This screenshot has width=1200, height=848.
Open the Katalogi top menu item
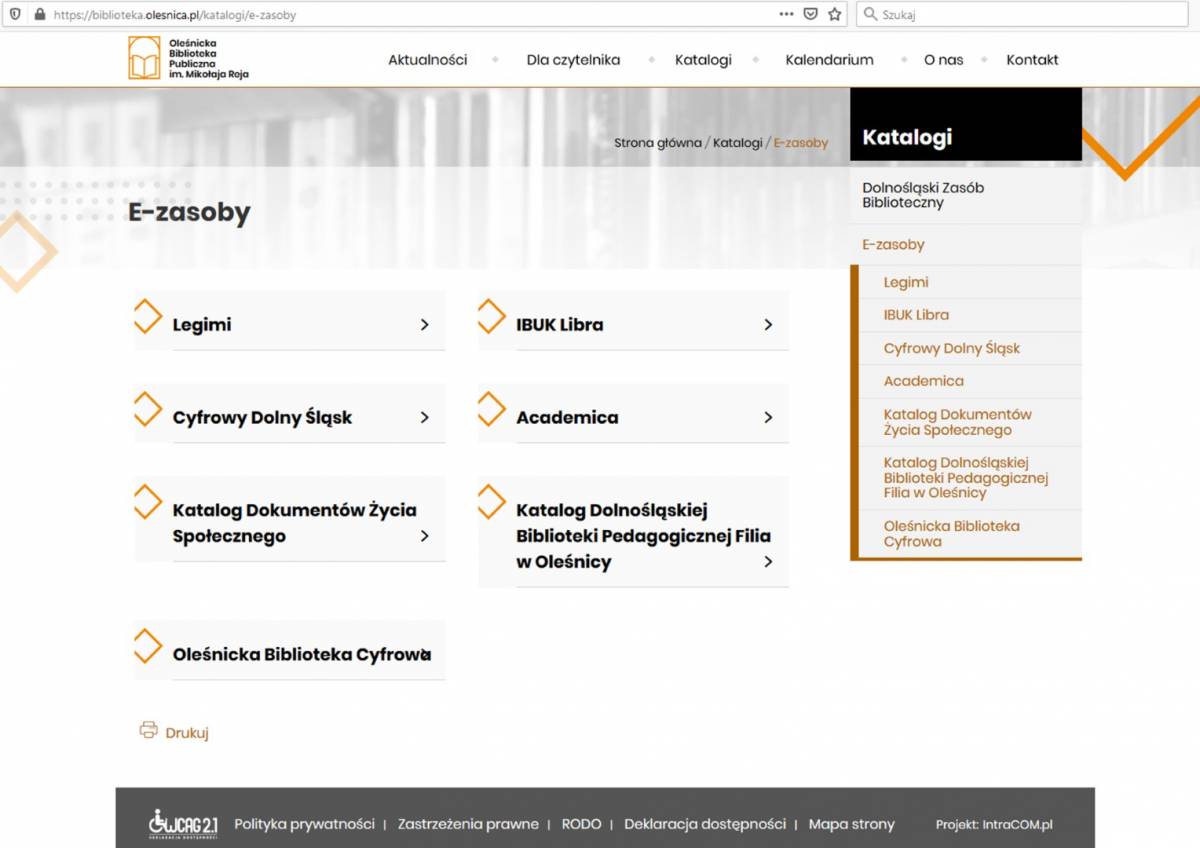pos(703,60)
